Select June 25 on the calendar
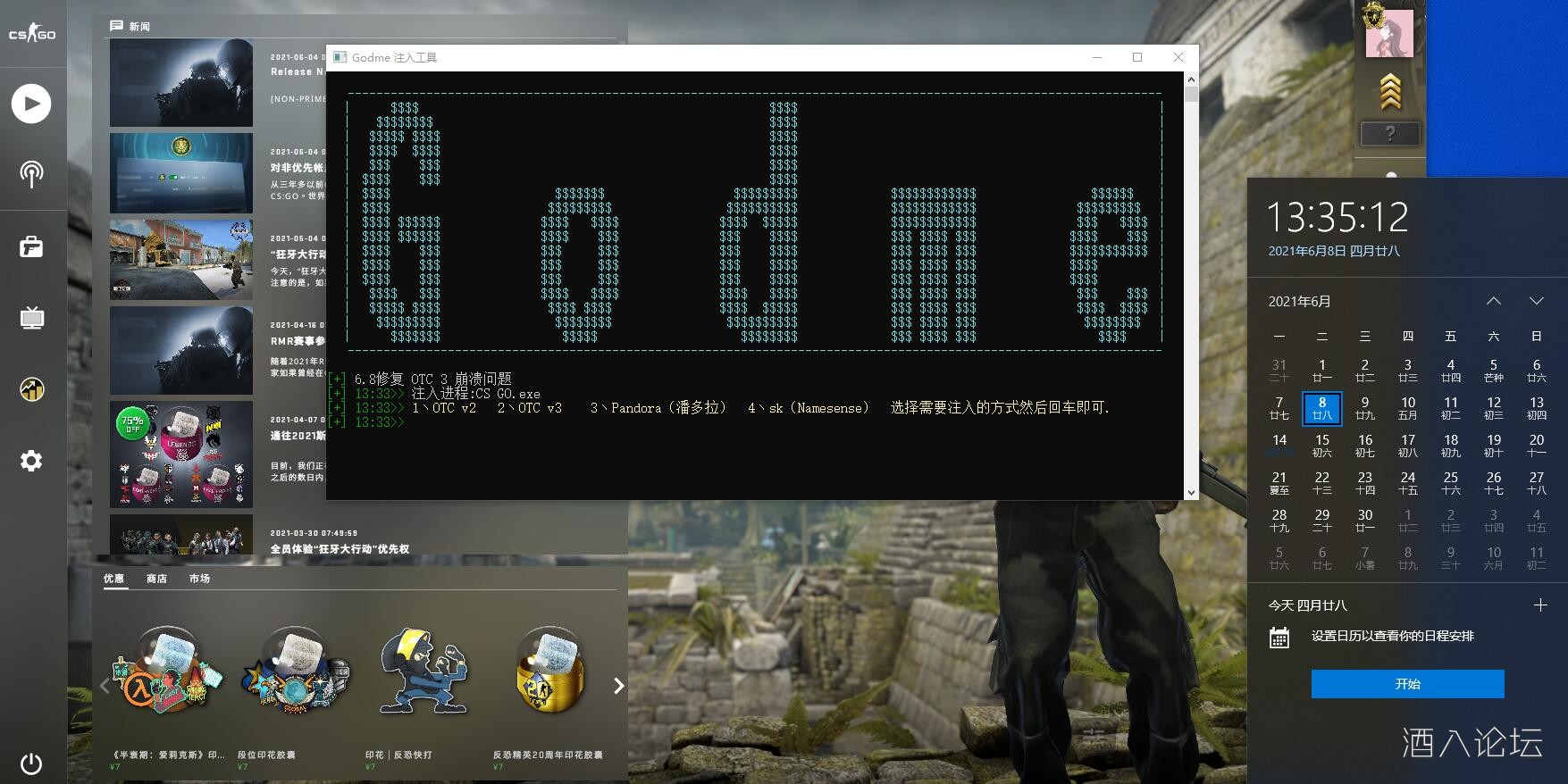This screenshot has width=1568, height=784. pos(1451,483)
